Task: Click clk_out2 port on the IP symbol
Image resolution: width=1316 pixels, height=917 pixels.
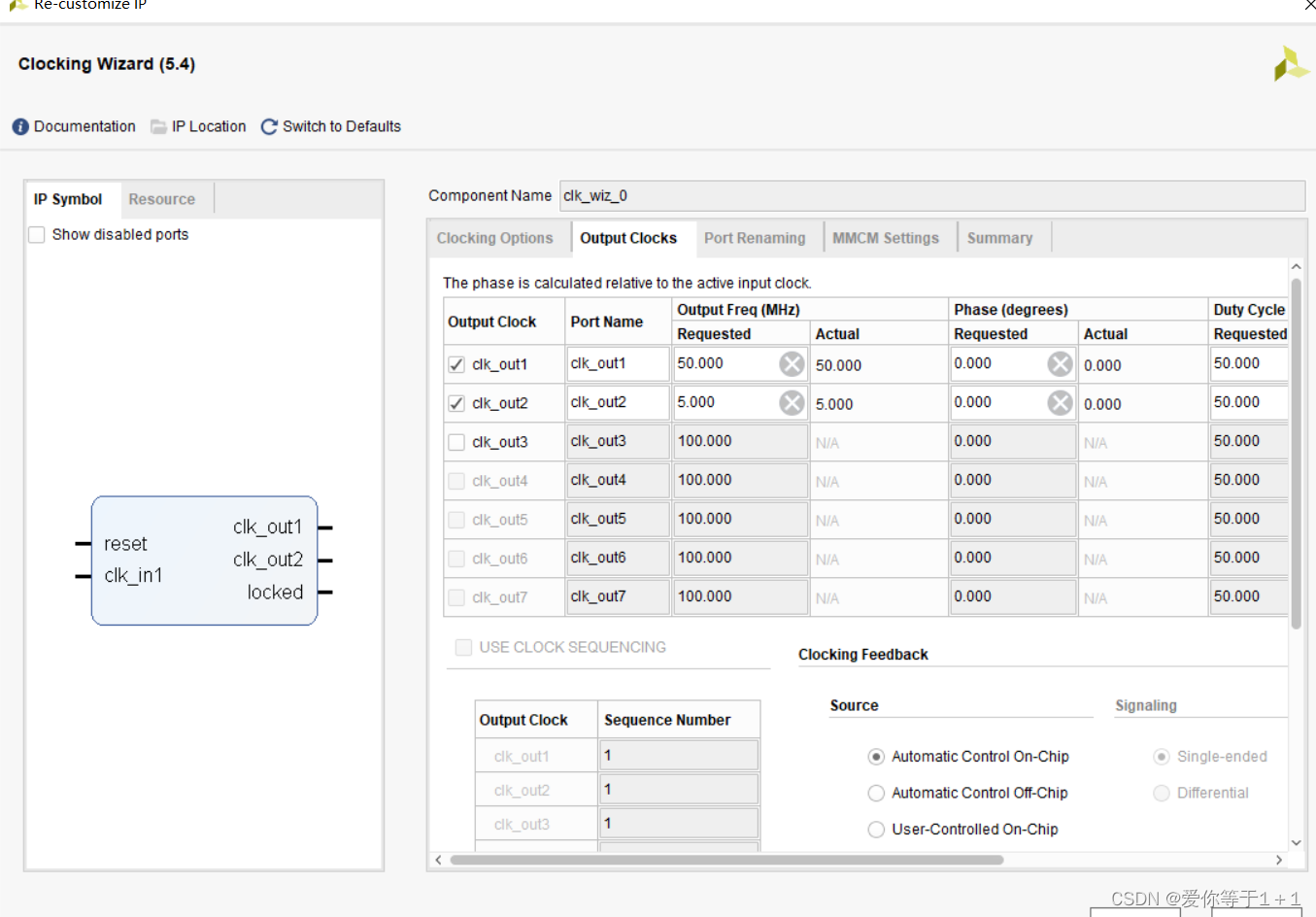Action: (268, 560)
